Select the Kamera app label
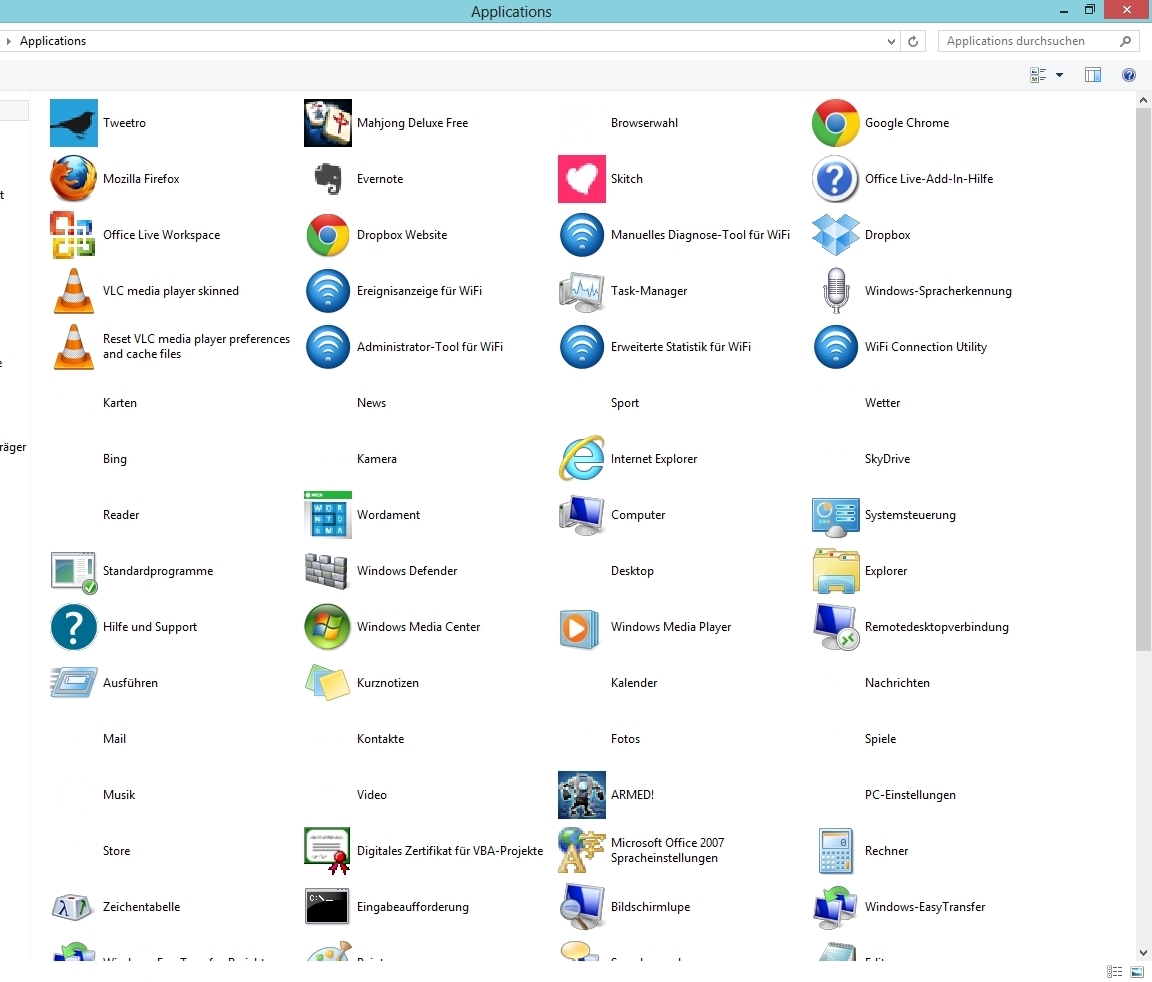1152x982 pixels. (x=377, y=459)
